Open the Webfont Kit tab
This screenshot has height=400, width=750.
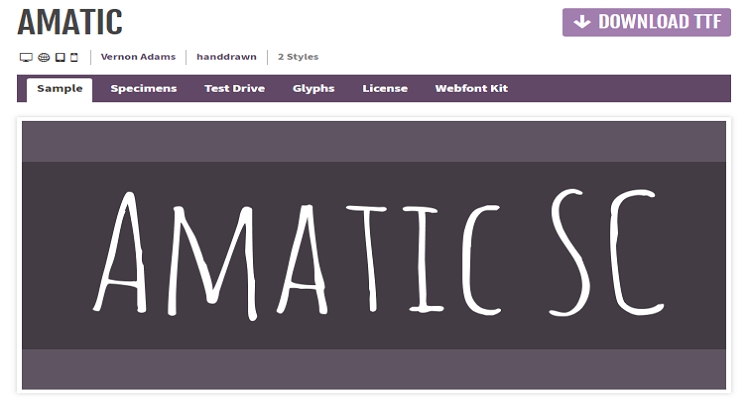pos(471,89)
